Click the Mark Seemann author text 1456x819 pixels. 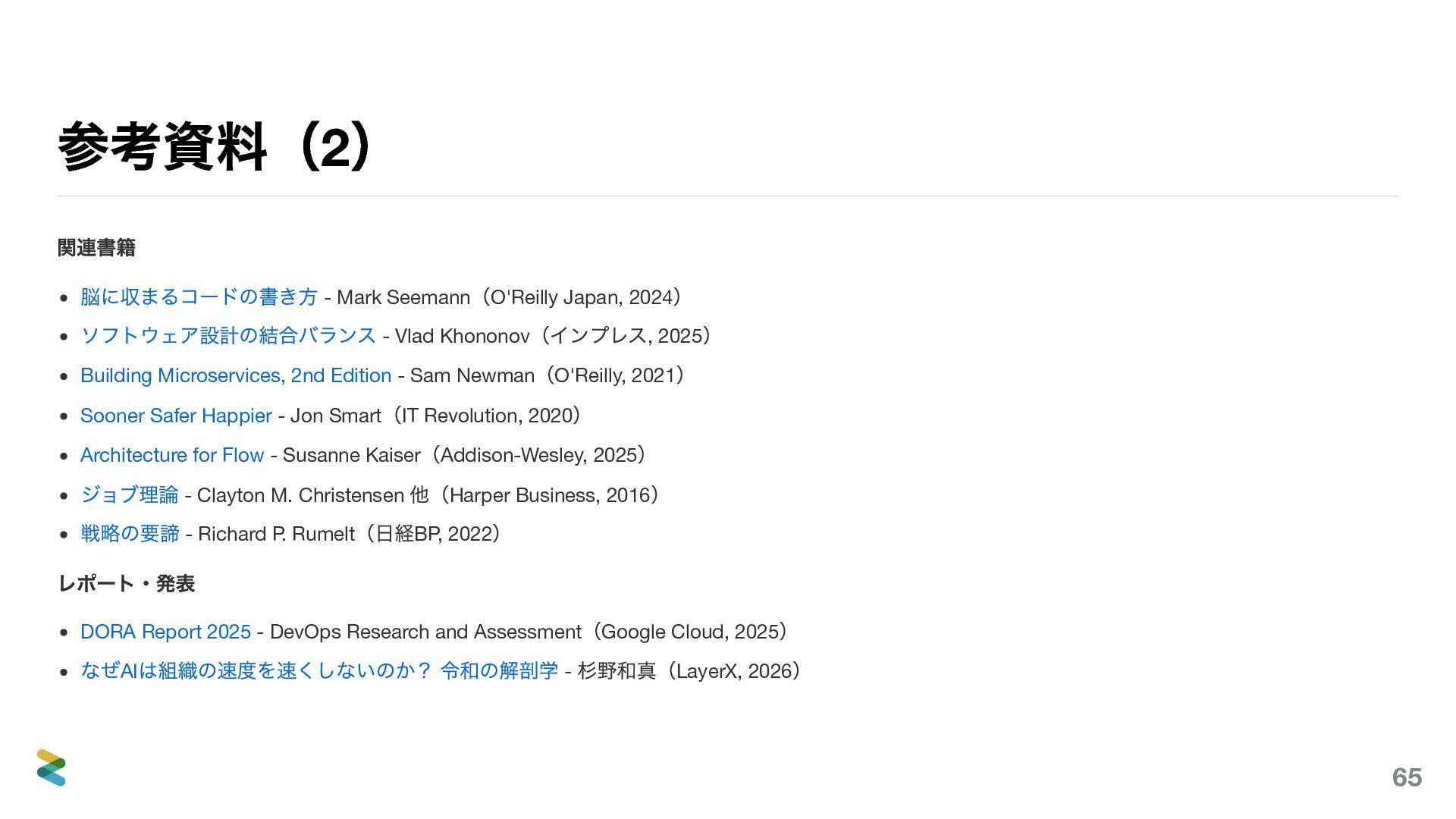pos(403,297)
